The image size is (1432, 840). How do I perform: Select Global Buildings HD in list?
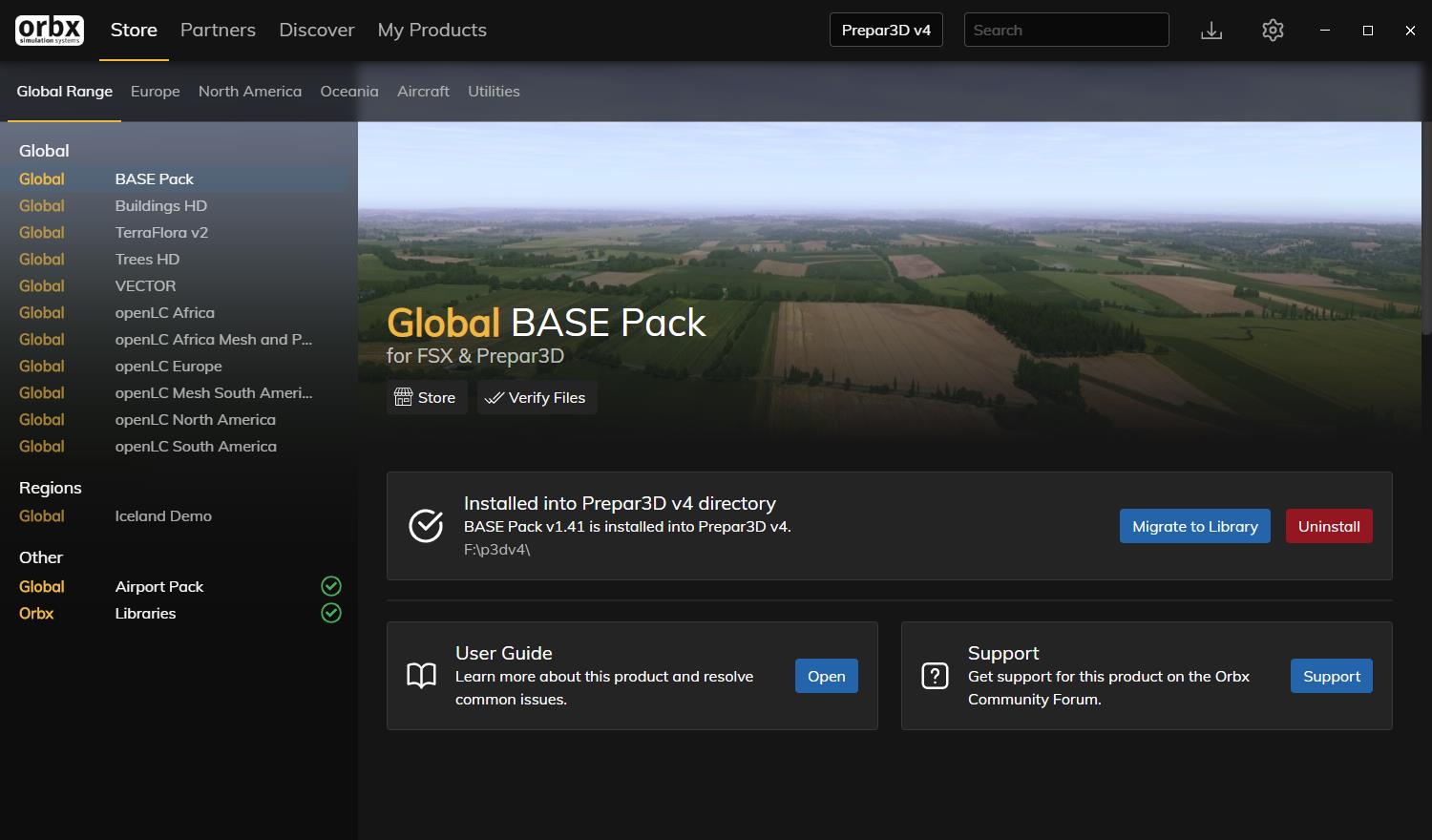[179, 205]
